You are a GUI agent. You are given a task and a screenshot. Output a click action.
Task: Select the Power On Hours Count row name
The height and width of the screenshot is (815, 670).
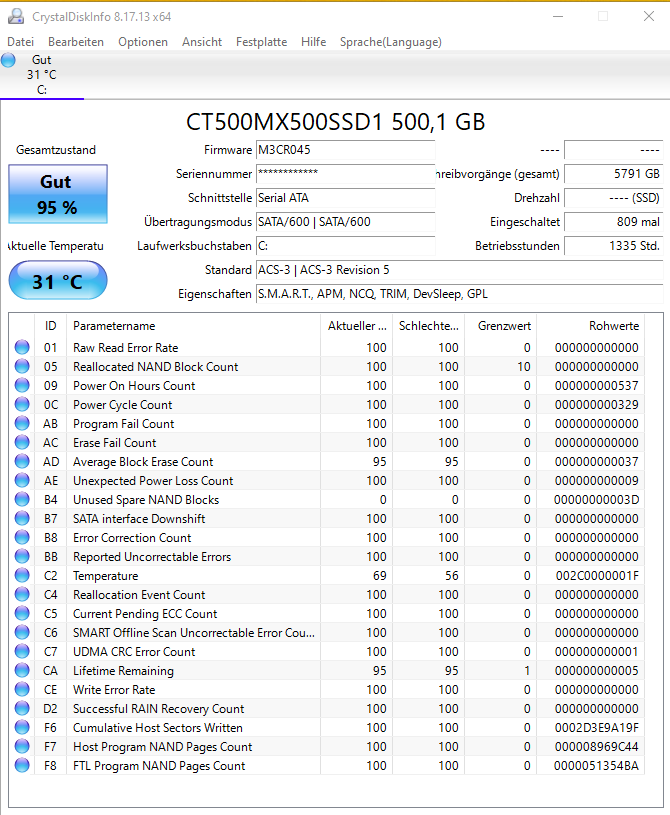(134, 386)
